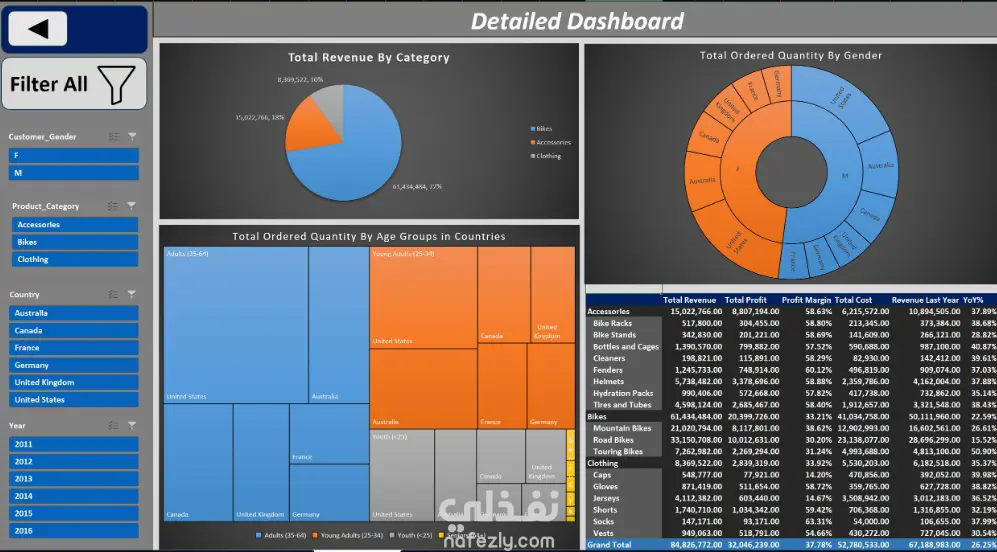The image size is (997, 552).
Task: Click the 'Helmets' row label
Action: click(x=608, y=382)
